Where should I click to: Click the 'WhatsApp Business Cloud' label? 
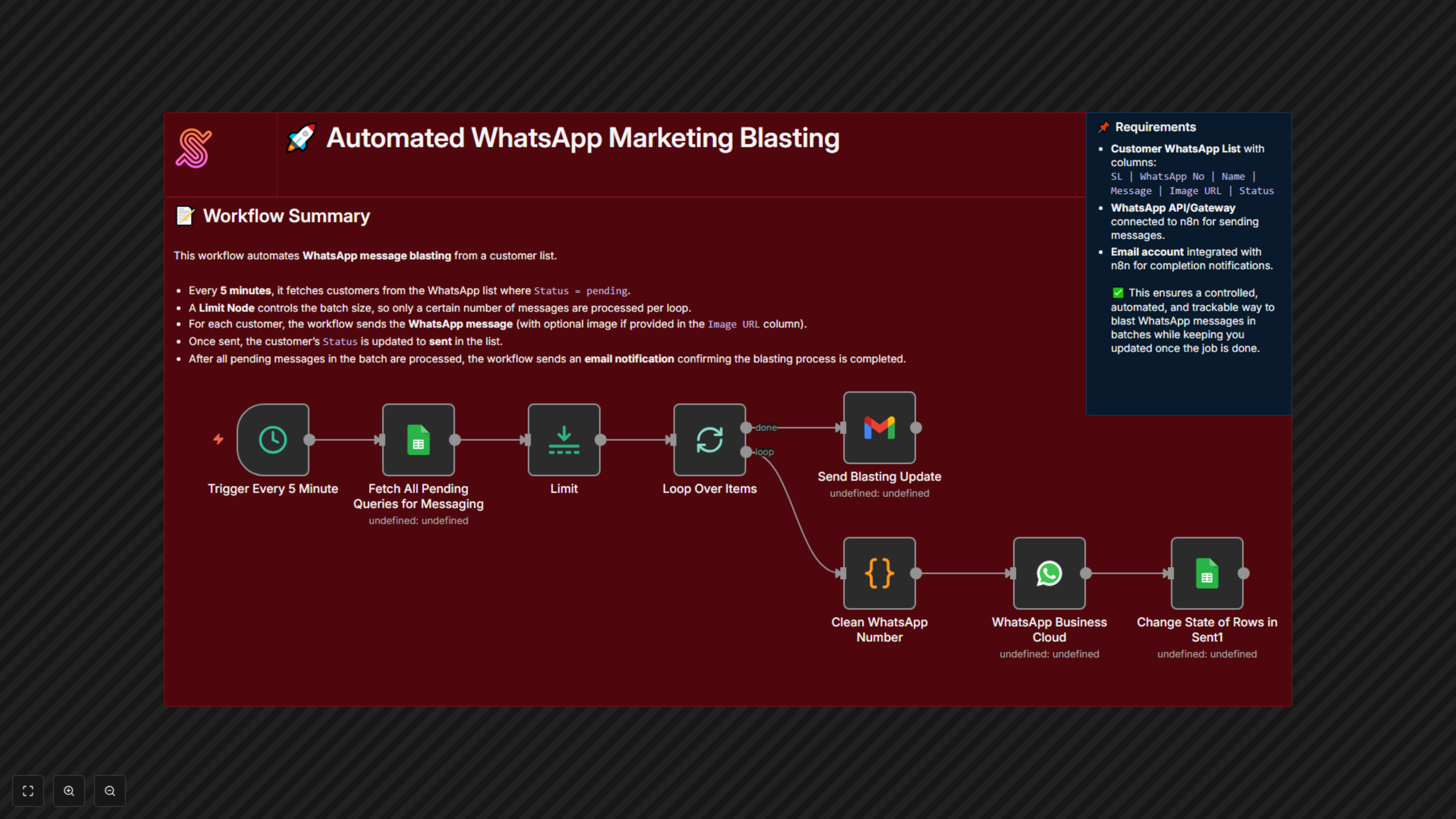point(1049,630)
